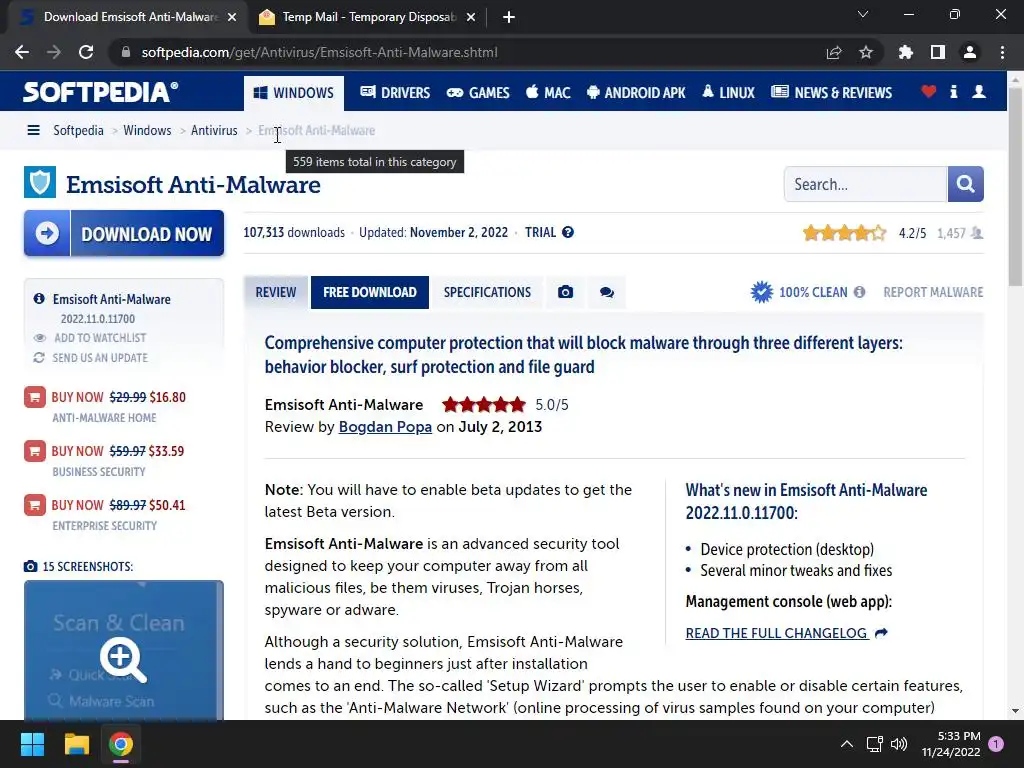Open a new browser tab

pyautogui.click(x=509, y=17)
